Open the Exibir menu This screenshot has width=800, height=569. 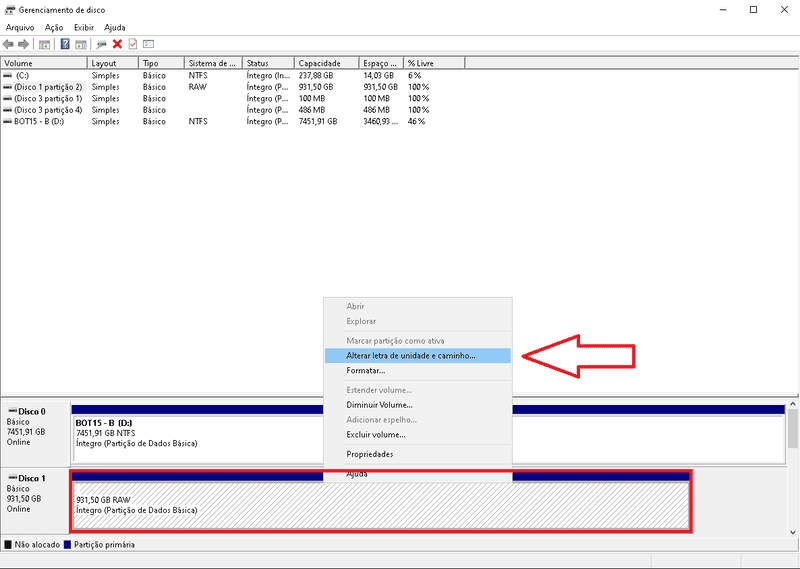pyautogui.click(x=84, y=28)
